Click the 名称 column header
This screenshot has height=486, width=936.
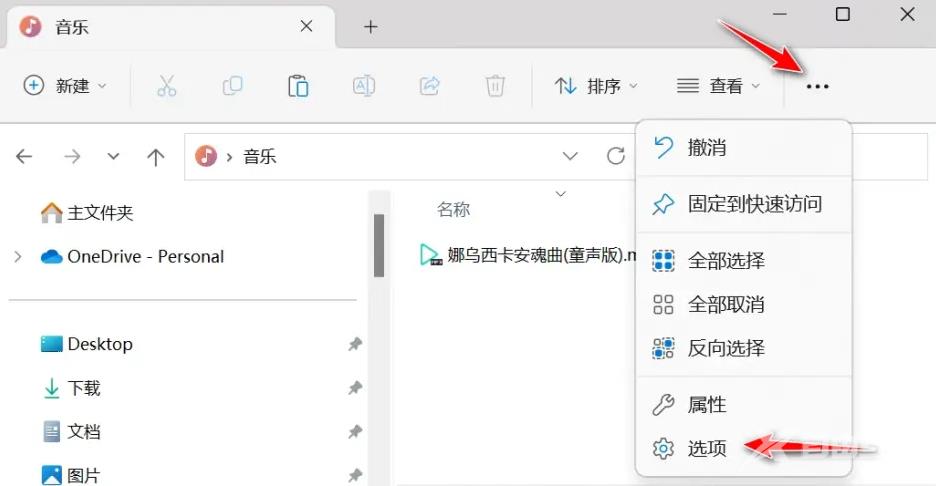click(454, 210)
